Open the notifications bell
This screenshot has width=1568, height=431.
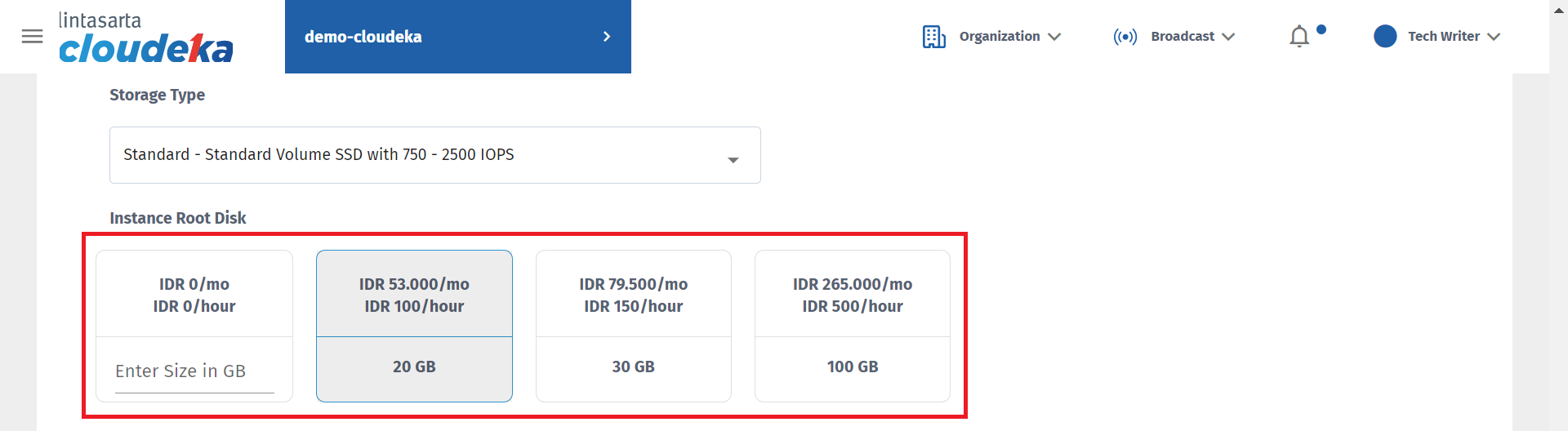click(x=1299, y=37)
